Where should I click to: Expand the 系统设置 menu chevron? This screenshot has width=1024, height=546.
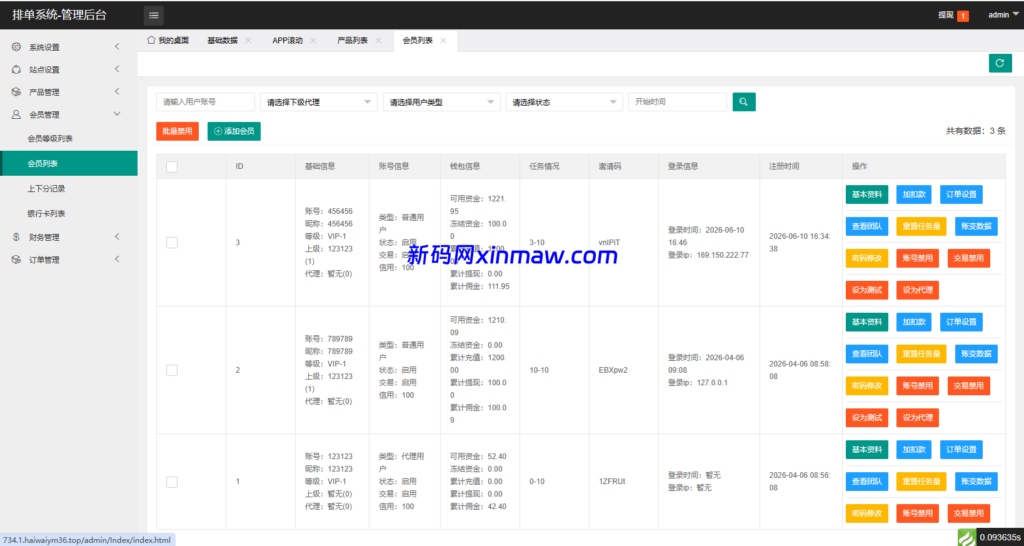coord(117,47)
